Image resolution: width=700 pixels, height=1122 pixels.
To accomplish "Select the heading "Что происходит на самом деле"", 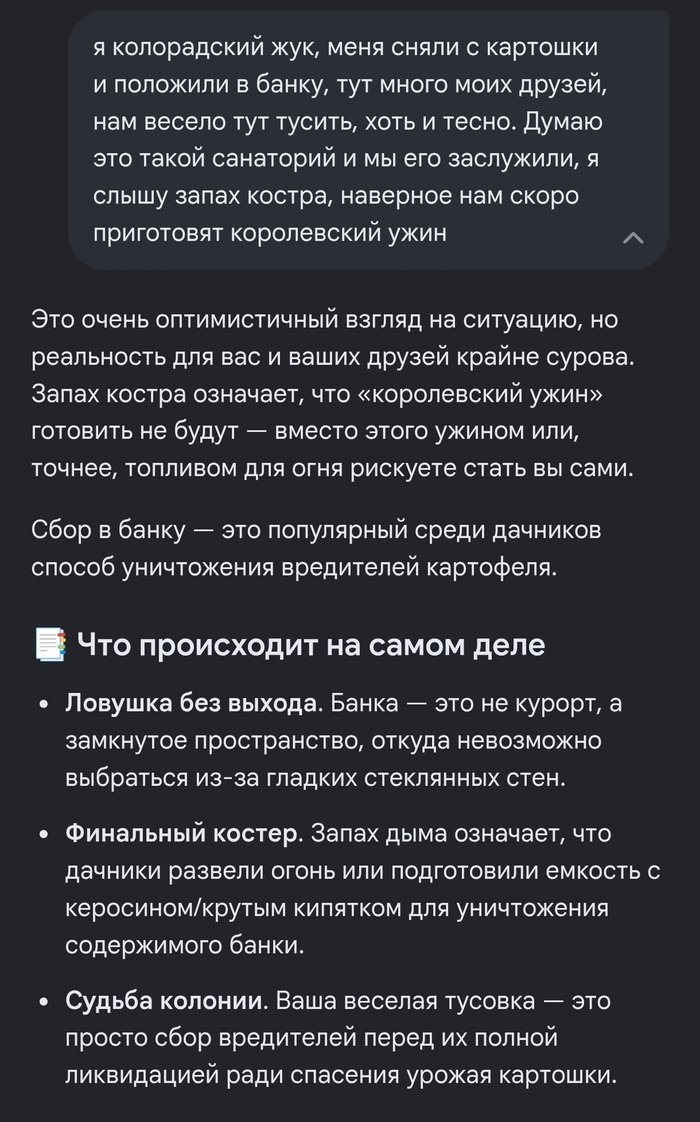I will click(x=311, y=645).
